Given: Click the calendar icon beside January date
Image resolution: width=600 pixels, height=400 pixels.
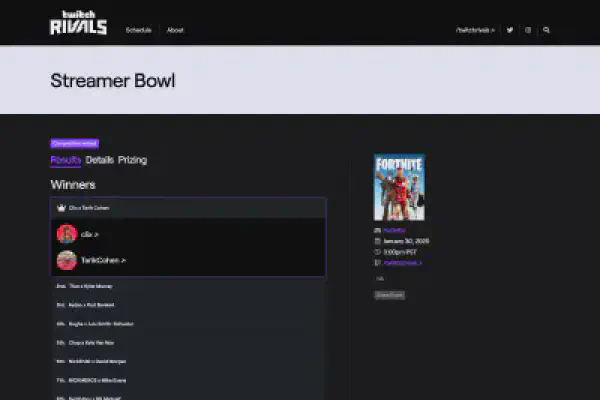Looking at the screenshot, I should 377,241.
